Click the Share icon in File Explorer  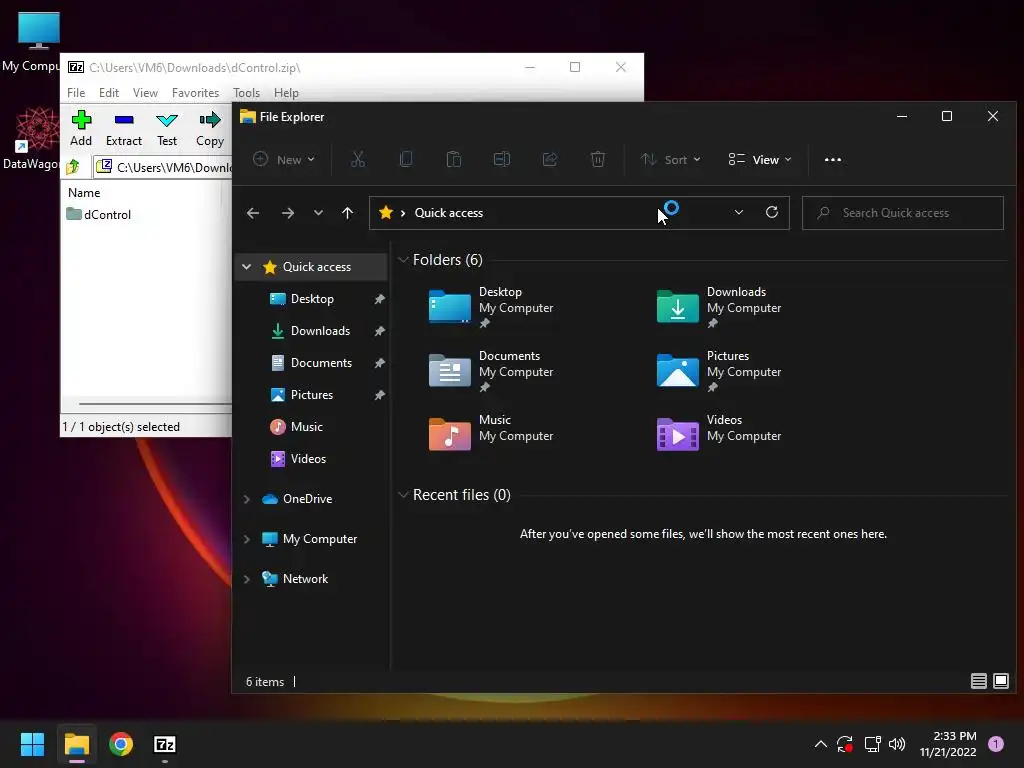(550, 159)
